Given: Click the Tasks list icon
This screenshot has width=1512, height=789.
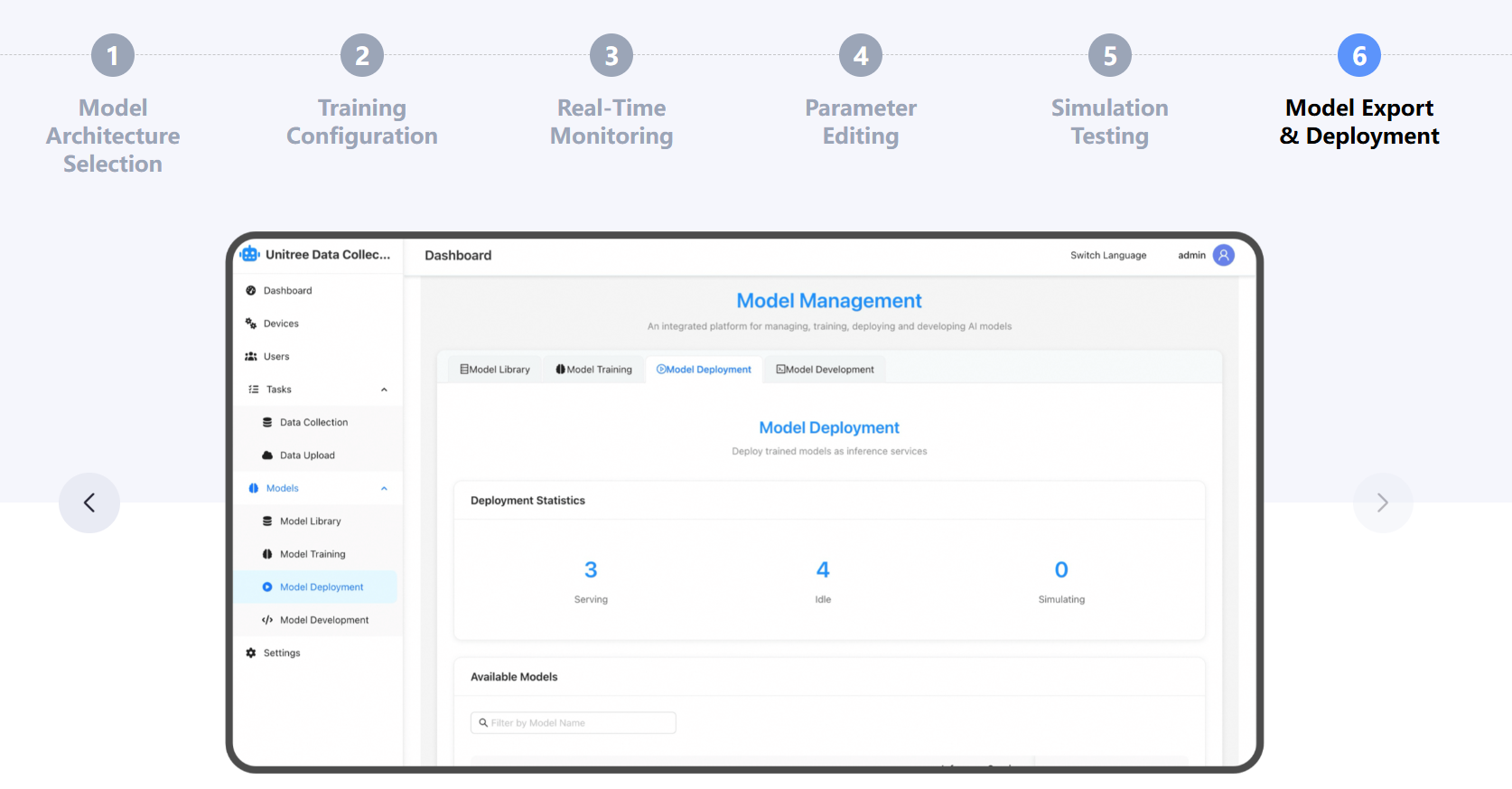Looking at the screenshot, I should point(254,390).
